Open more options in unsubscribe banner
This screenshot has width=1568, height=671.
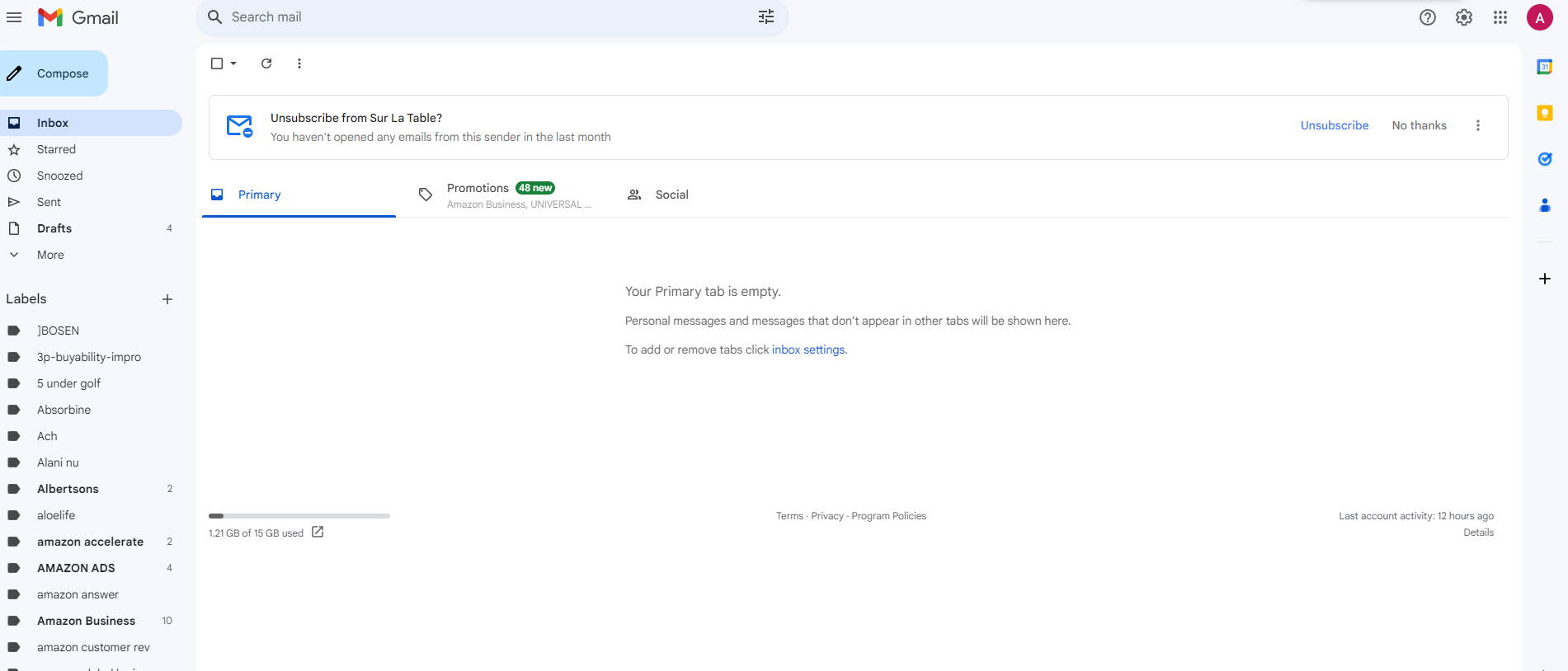tap(1478, 125)
